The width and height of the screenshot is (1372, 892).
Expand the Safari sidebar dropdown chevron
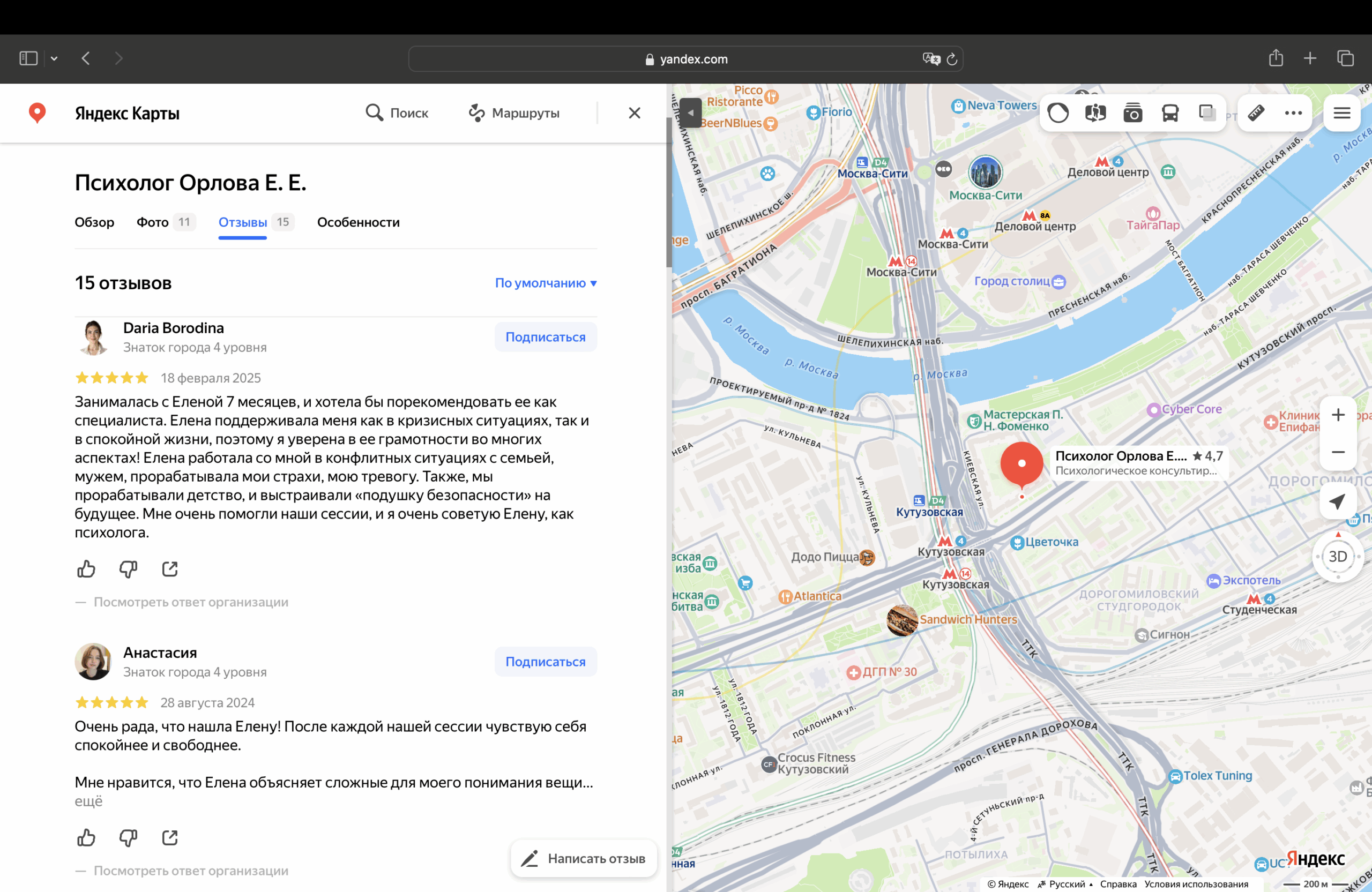pos(54,59)
